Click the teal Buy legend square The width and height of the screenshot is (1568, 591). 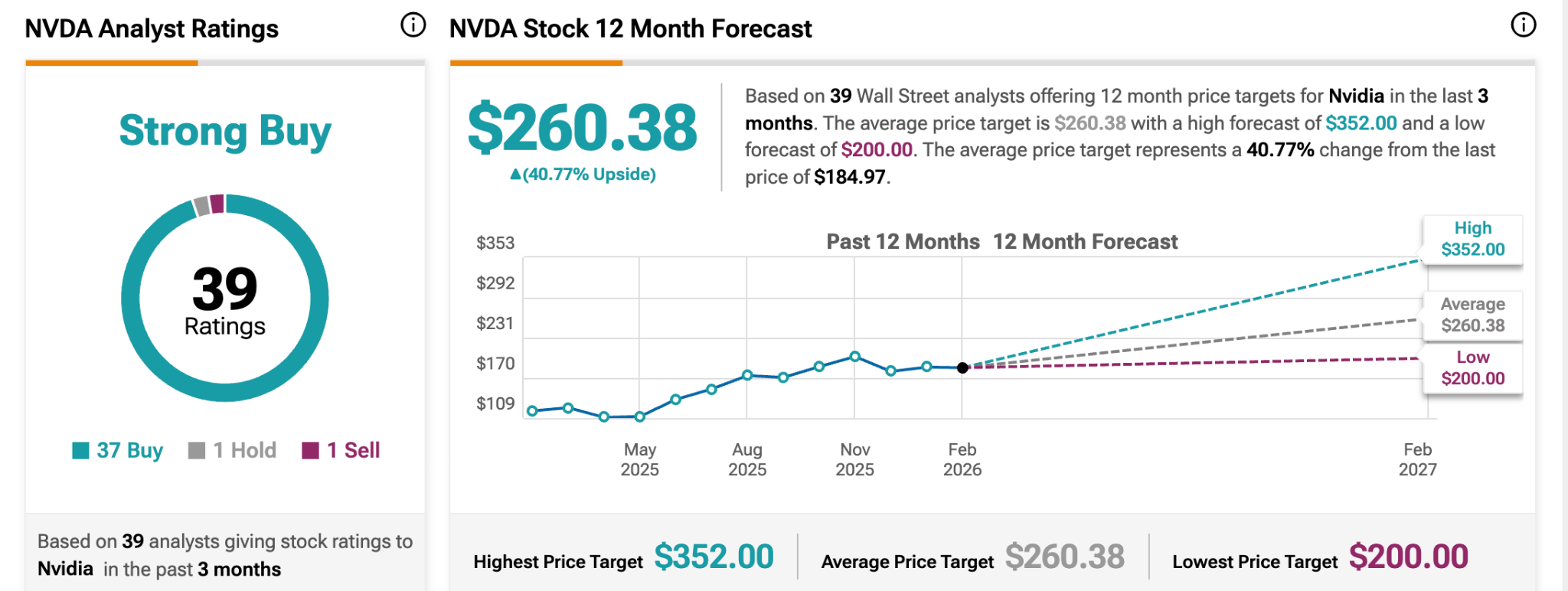(80, 450)
